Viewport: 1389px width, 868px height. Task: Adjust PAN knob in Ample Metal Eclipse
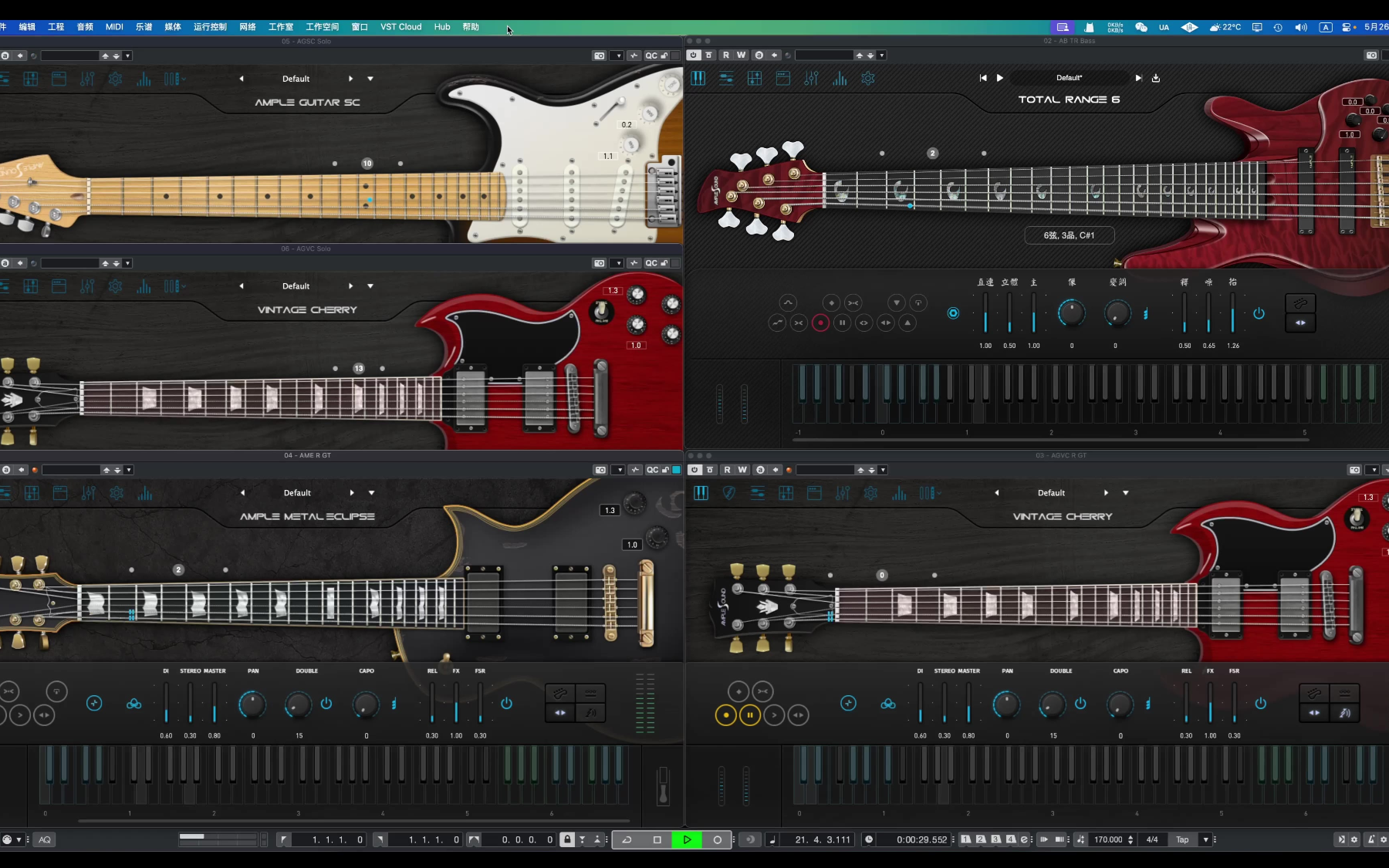[x=252, y=704]
